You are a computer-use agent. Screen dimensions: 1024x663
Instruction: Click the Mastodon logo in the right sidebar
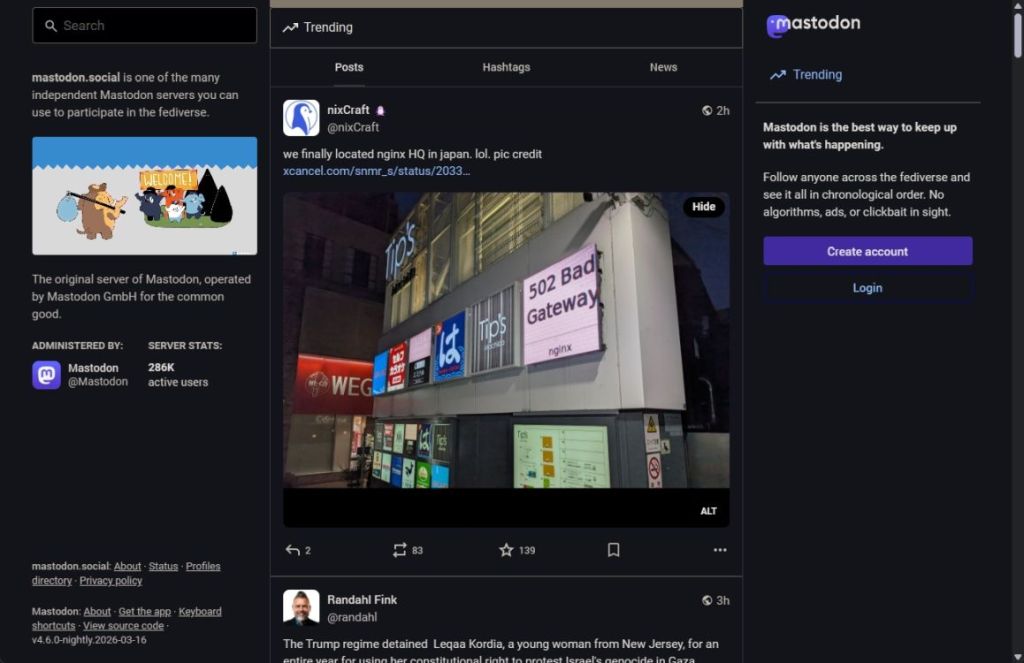pos(813,23)
